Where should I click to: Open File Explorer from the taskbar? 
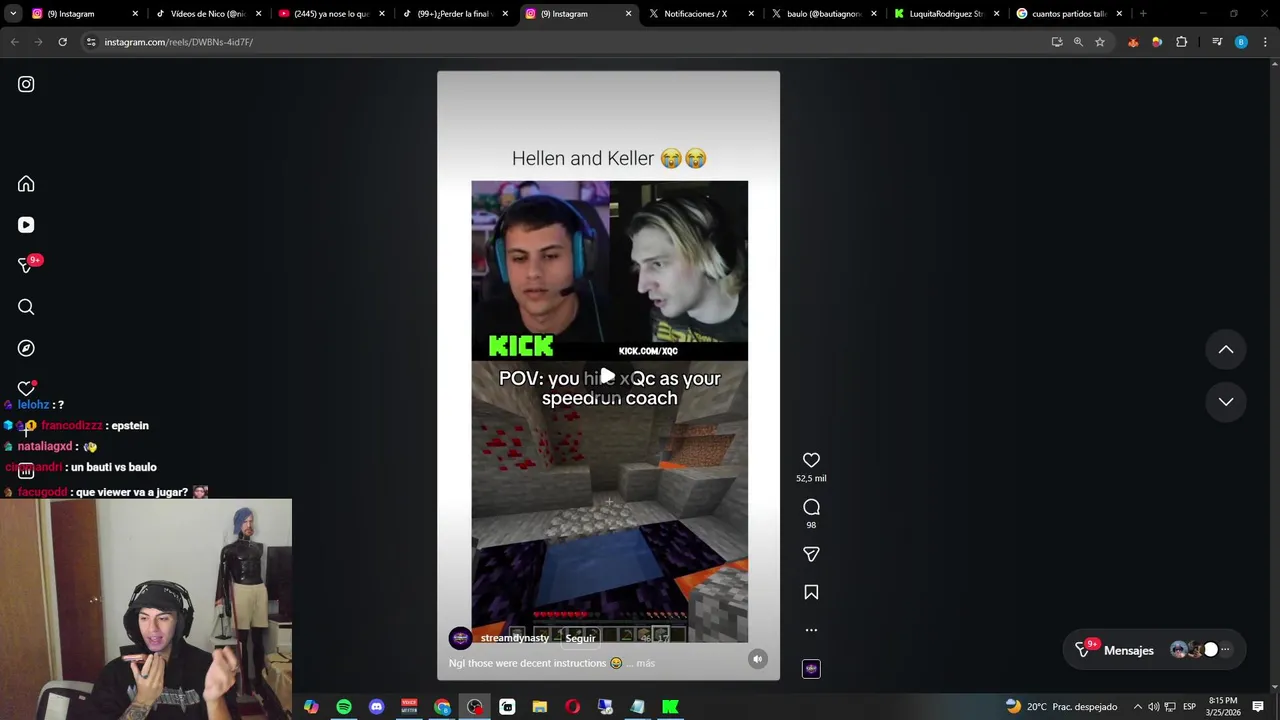coord(540,707)
